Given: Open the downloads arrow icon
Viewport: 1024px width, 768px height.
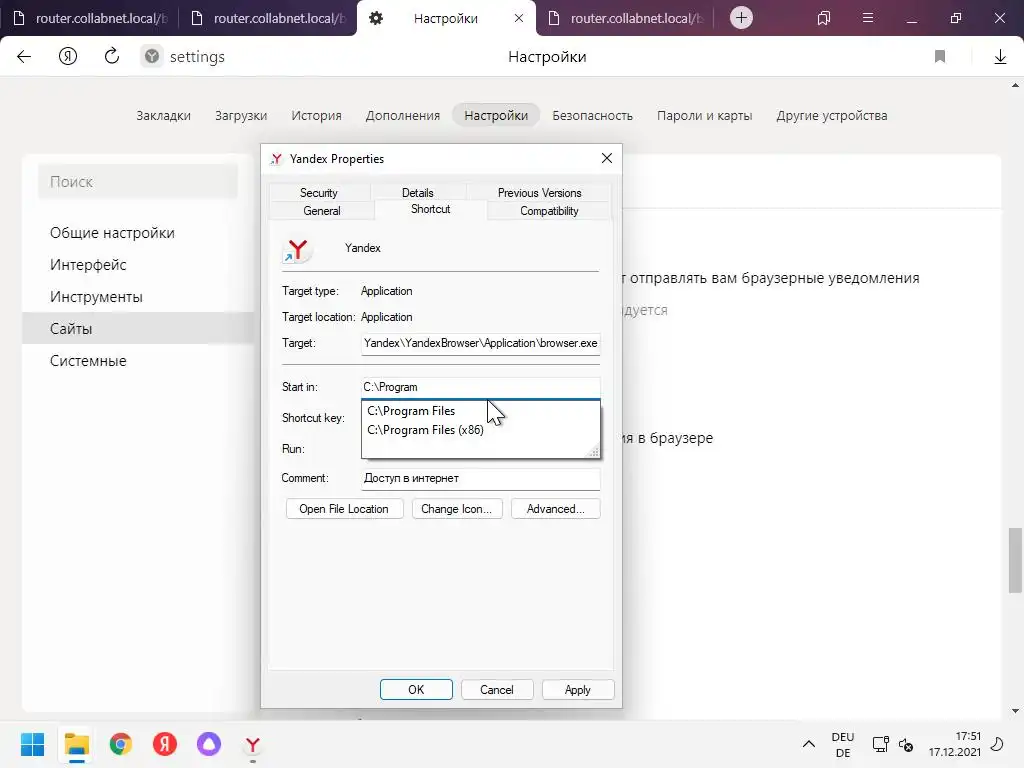Looking at the screenshot, I should [1000, 57].
